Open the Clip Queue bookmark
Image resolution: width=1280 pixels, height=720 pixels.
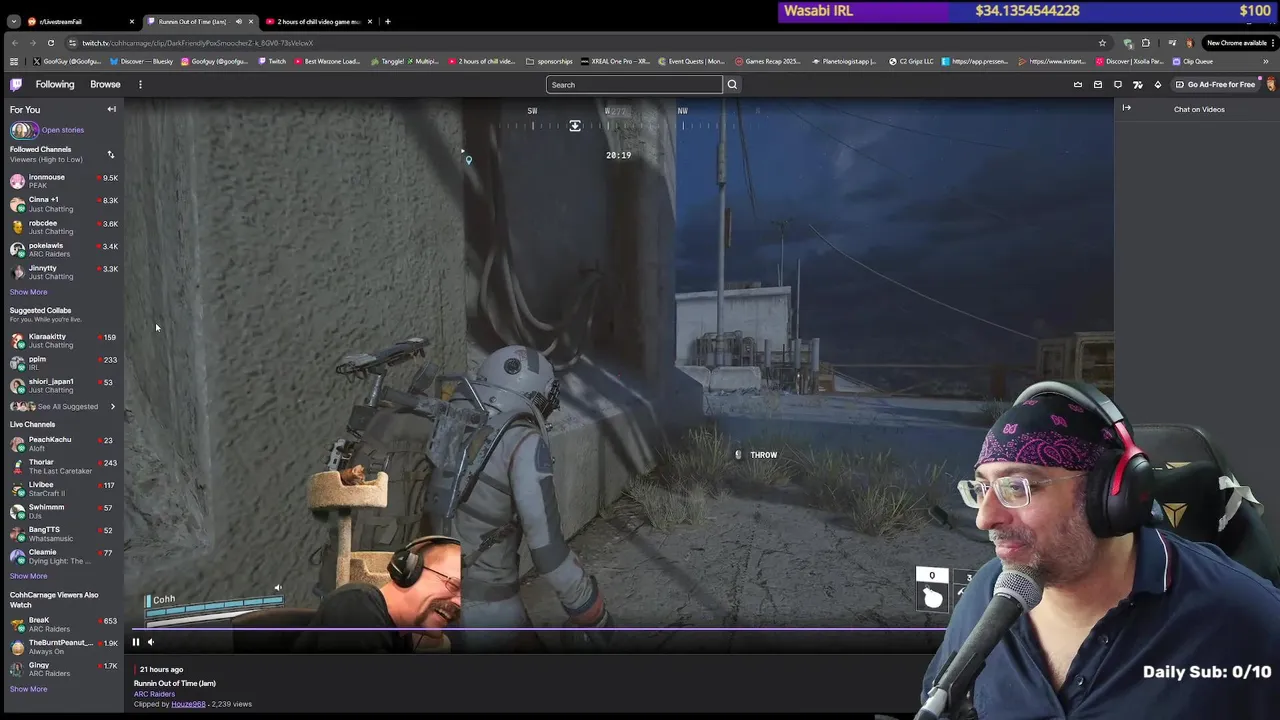coord(1191,61)
